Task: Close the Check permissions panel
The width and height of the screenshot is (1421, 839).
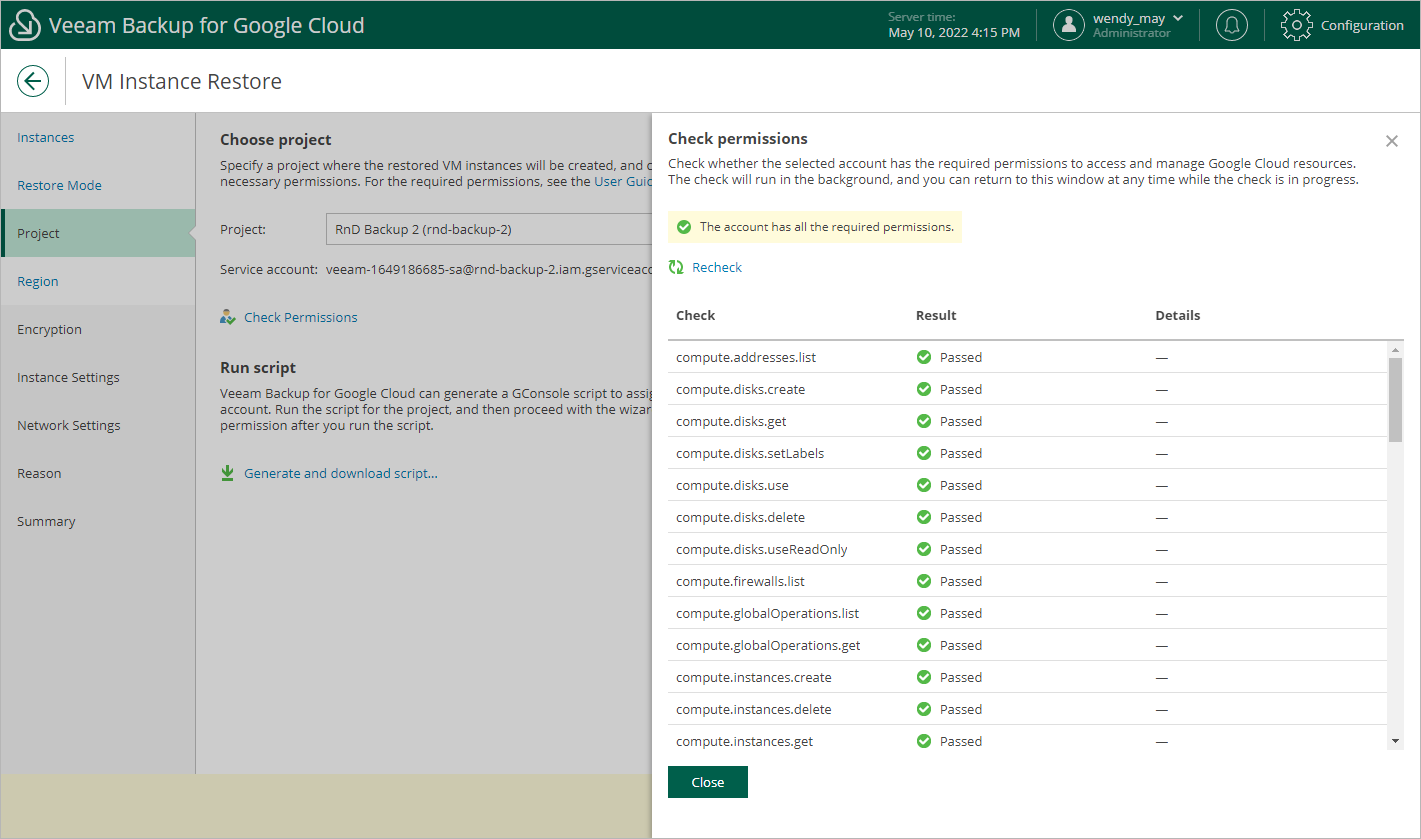Action: tap(1391, 141)
